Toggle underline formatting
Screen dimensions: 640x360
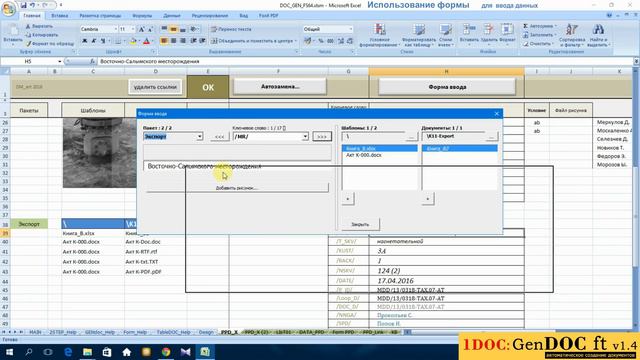(x=103, y=41)
